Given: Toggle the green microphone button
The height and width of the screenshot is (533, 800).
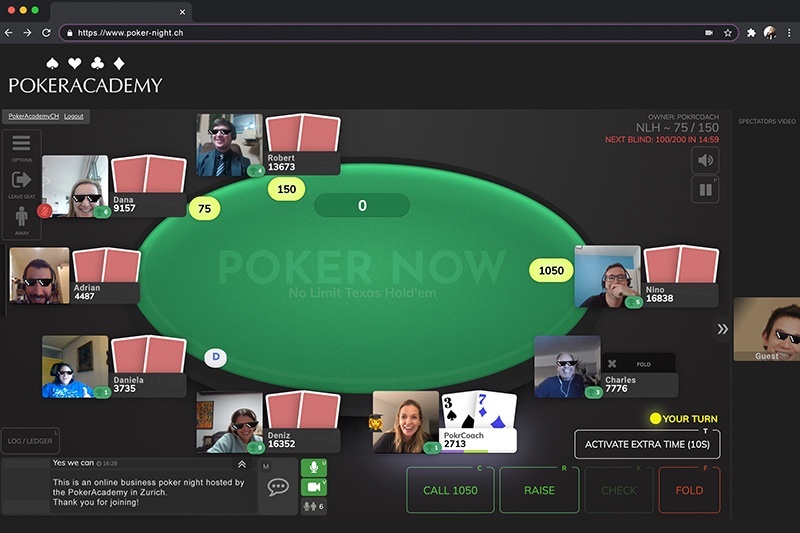Looking at the screenshot, I should [314, 467].
